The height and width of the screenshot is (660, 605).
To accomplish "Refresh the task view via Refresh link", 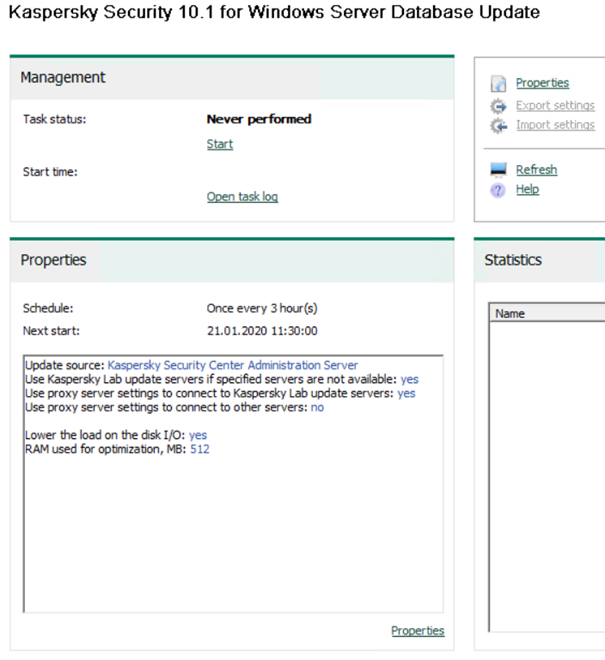I will tap(536, 170).
